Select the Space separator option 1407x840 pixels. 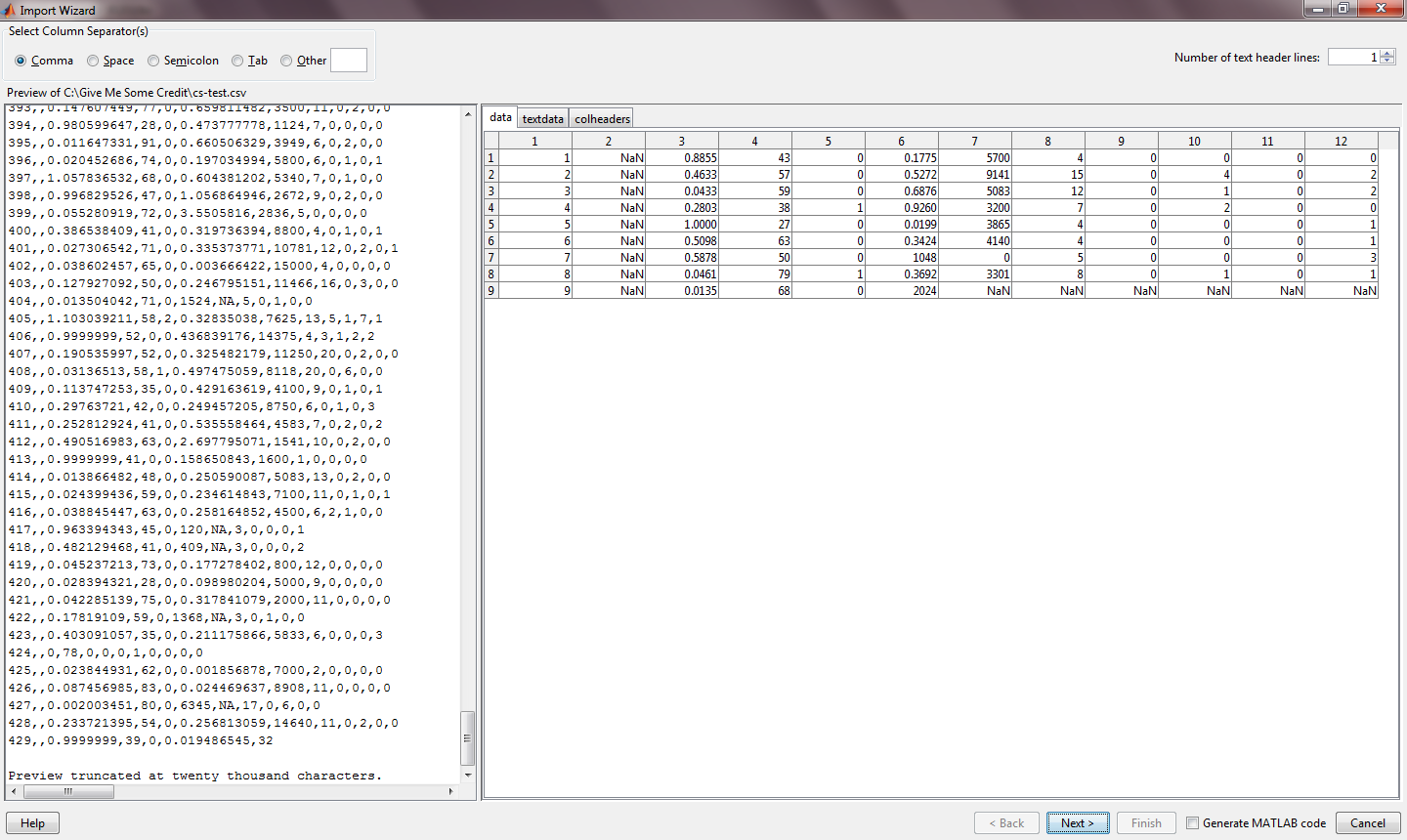[x=93, y=61]
